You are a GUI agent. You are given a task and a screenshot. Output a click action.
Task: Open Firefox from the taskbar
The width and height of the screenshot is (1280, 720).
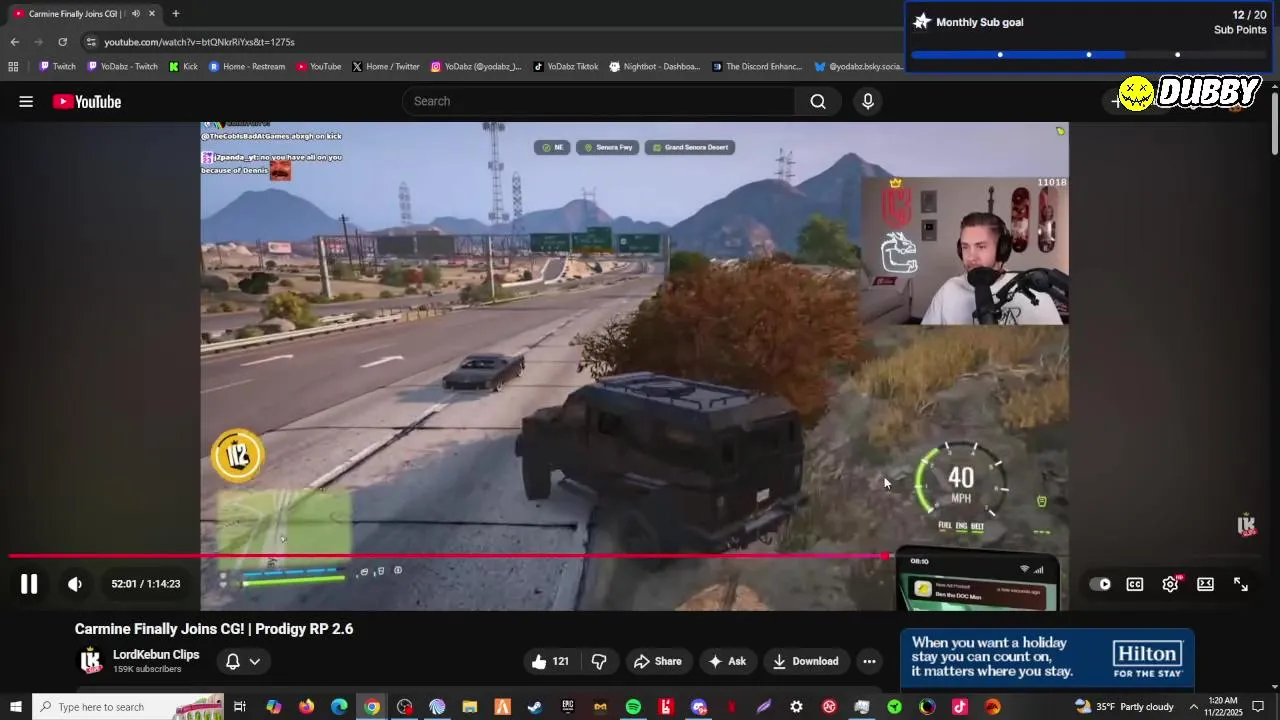tap(306, 707)
